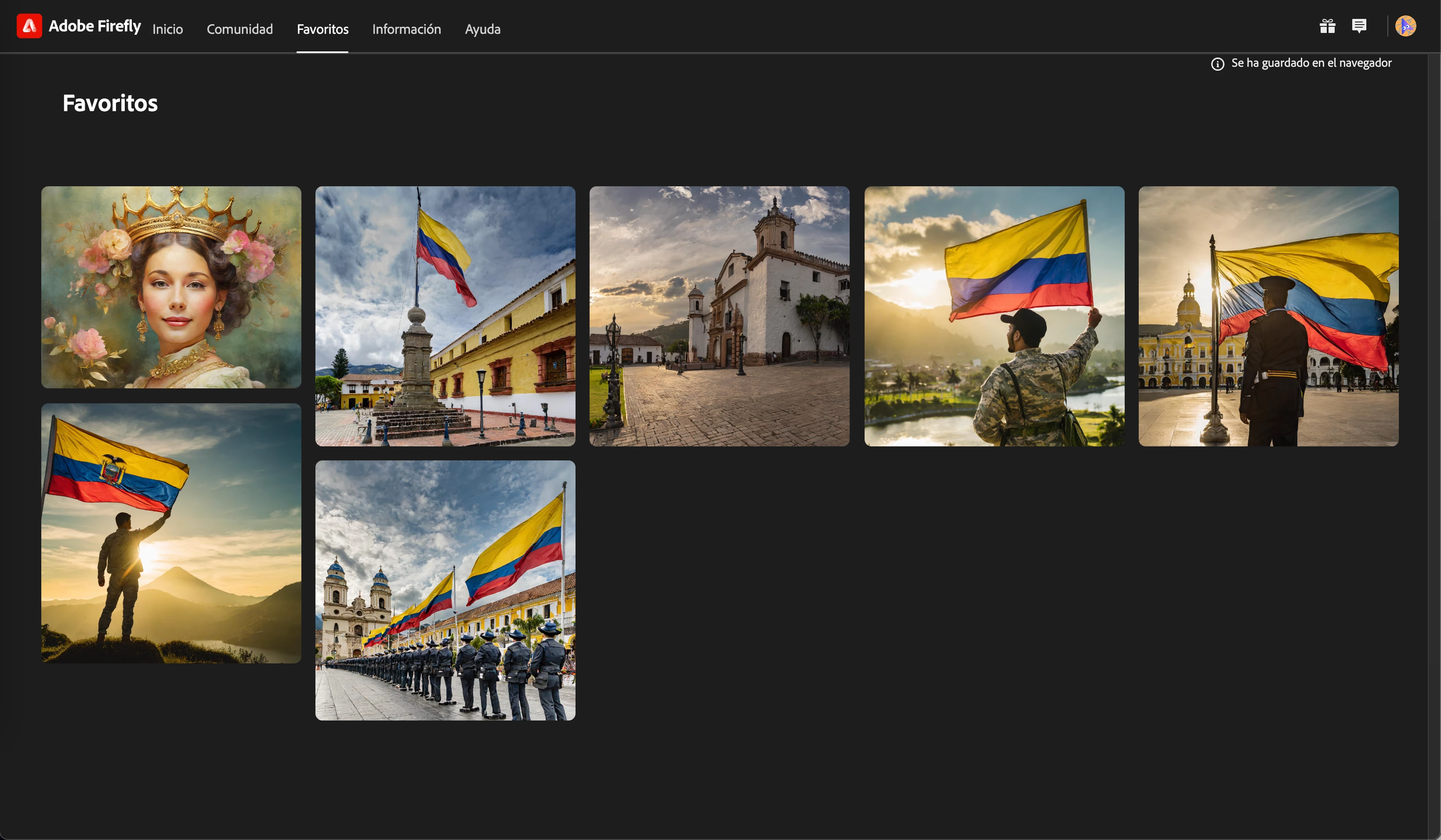1441x840 pixels.
Task: Open the Información menu item
Action: (x=406, y=29)
